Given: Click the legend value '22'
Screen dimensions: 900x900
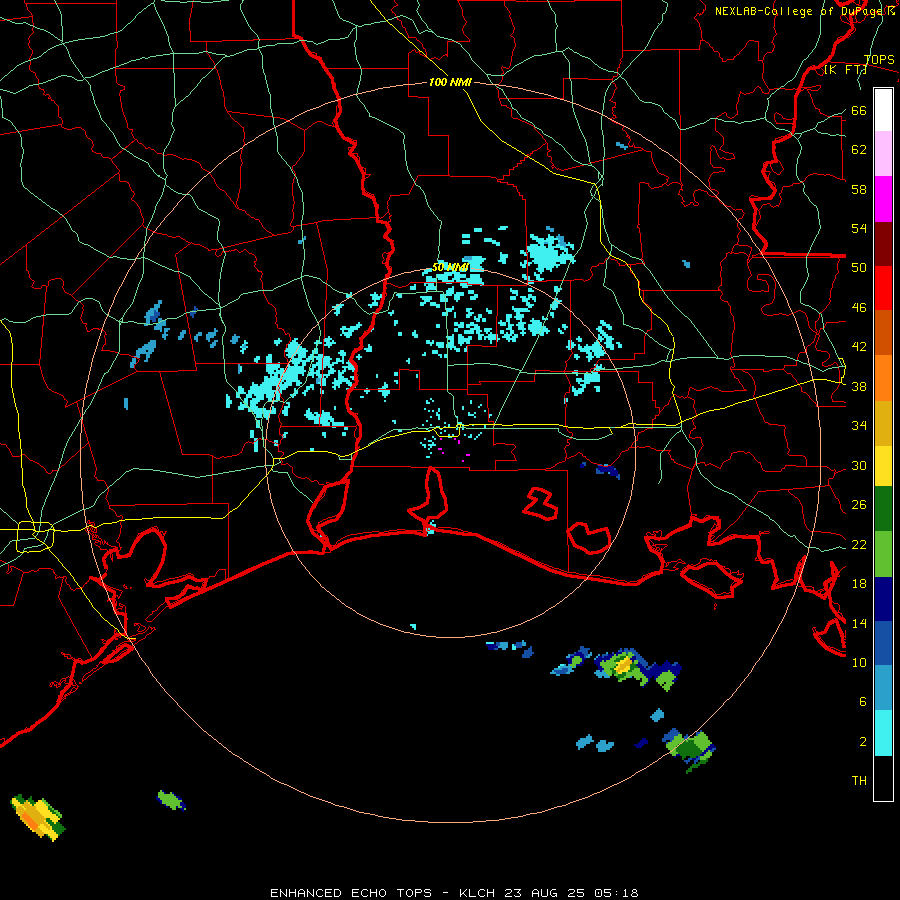Looking at the screenshot, I should click(859, 545).
